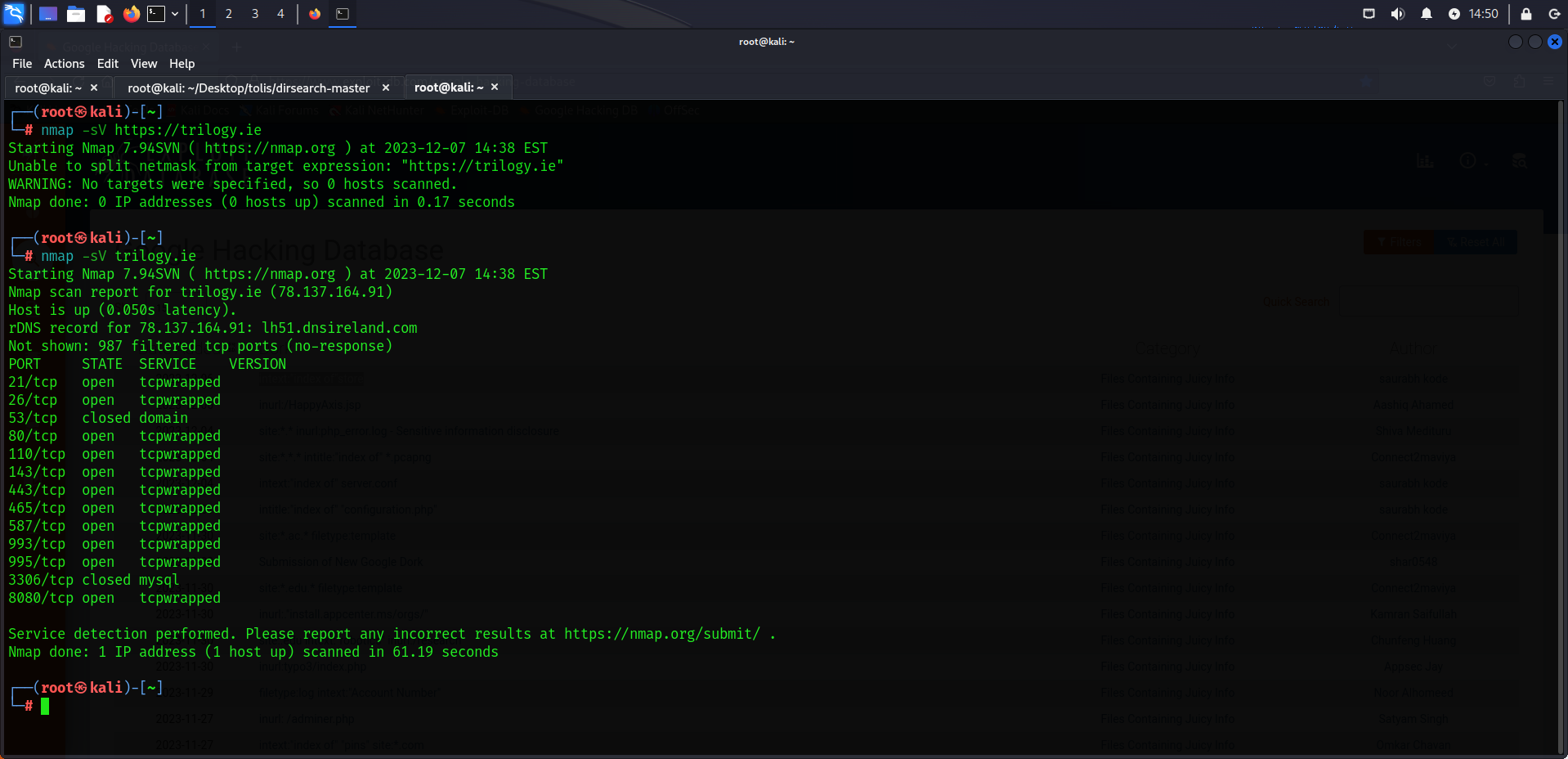
Task: Click the 'WARNING: No targets were specified' line
Action: (233, 184)
